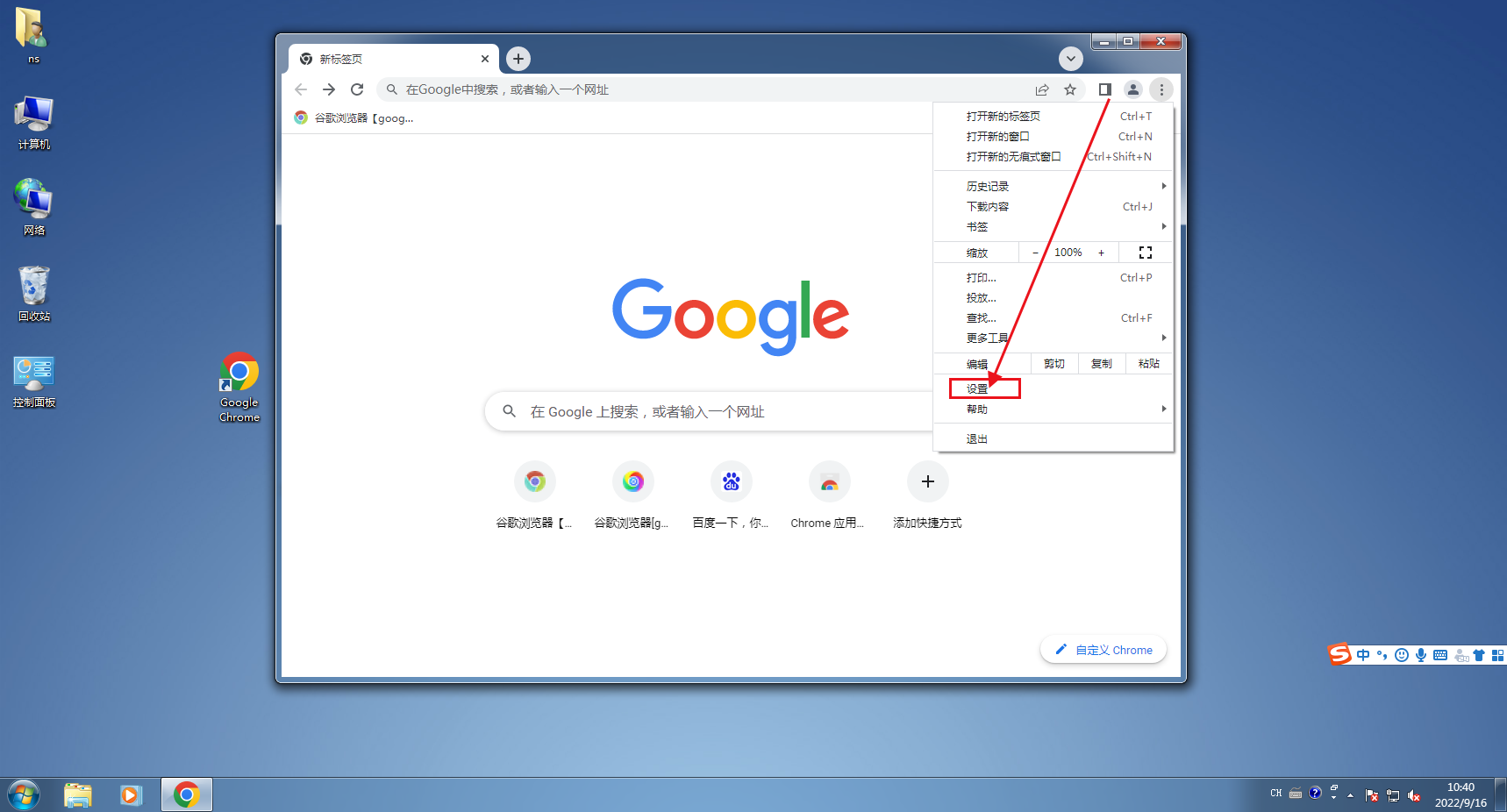Open the 谷歌浏览器 bookmark in bookmarks bar
This screenshot has height=812, width=1507.
point(354,118)
